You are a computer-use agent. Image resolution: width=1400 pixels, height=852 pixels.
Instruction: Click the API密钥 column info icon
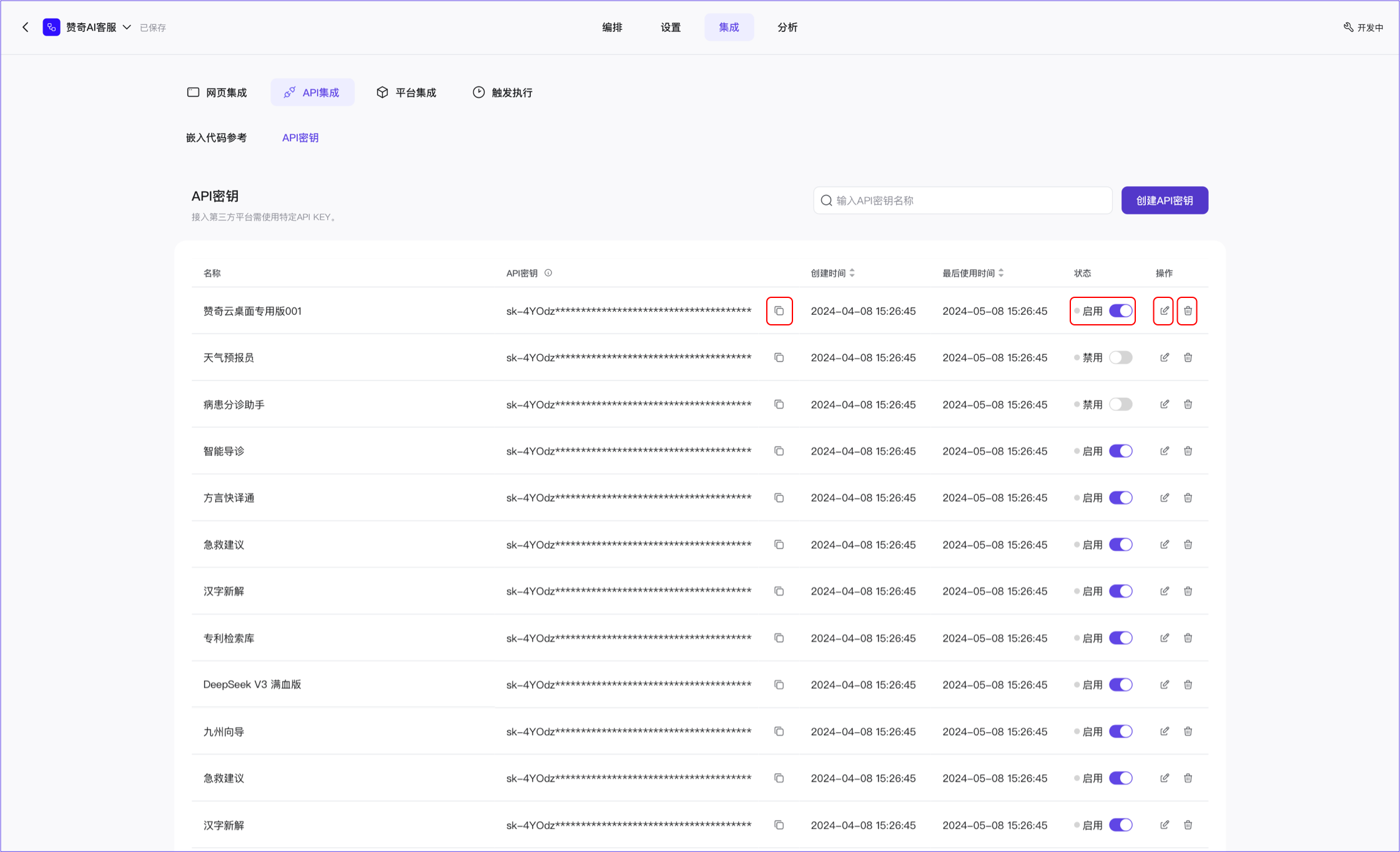[x=548, y=273]
